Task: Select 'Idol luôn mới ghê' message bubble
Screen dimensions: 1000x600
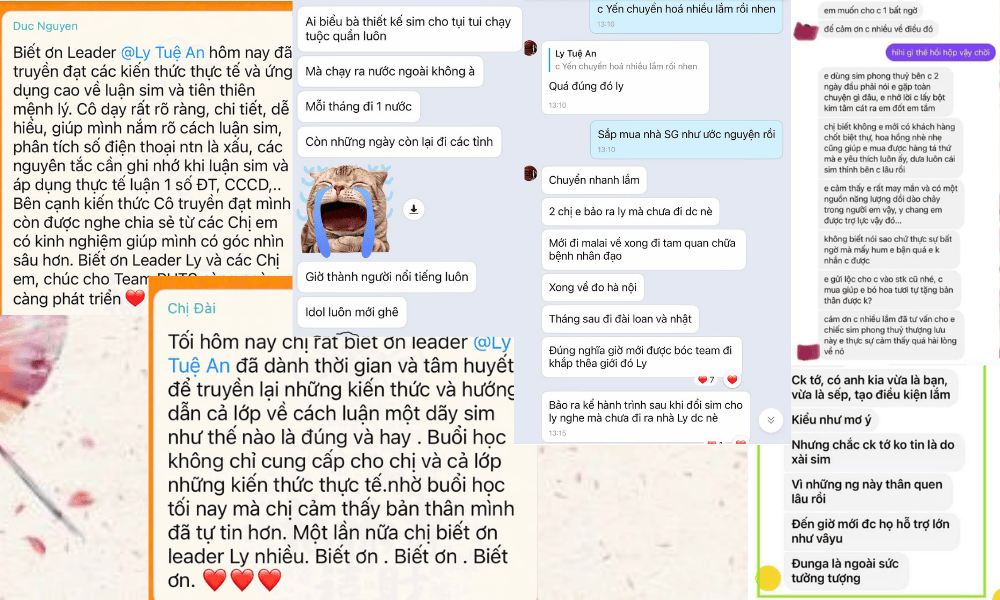Action: pyautogui.click(x=351, y=312)
